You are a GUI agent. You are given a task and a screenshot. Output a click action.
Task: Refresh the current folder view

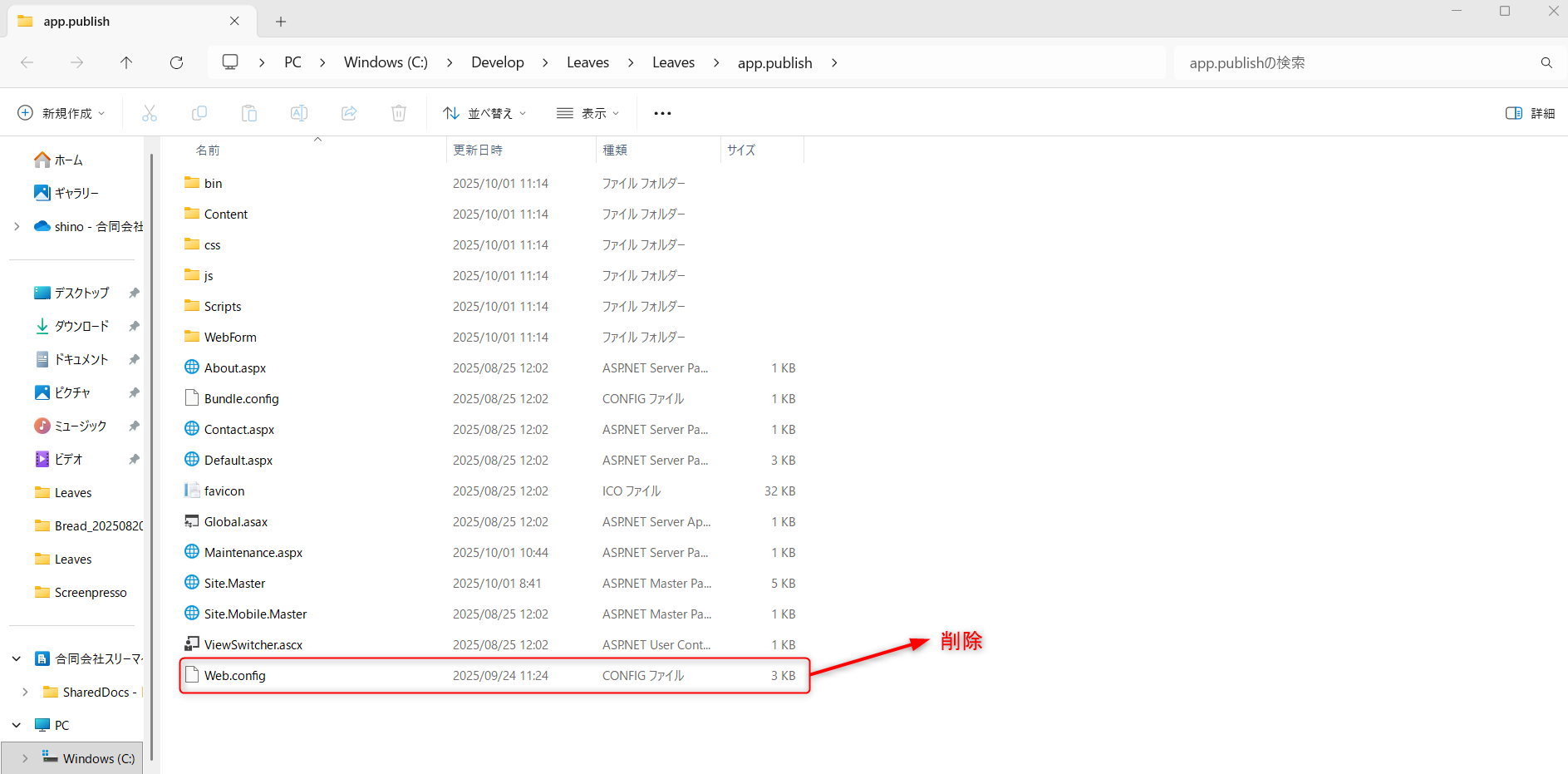(176, 62)
